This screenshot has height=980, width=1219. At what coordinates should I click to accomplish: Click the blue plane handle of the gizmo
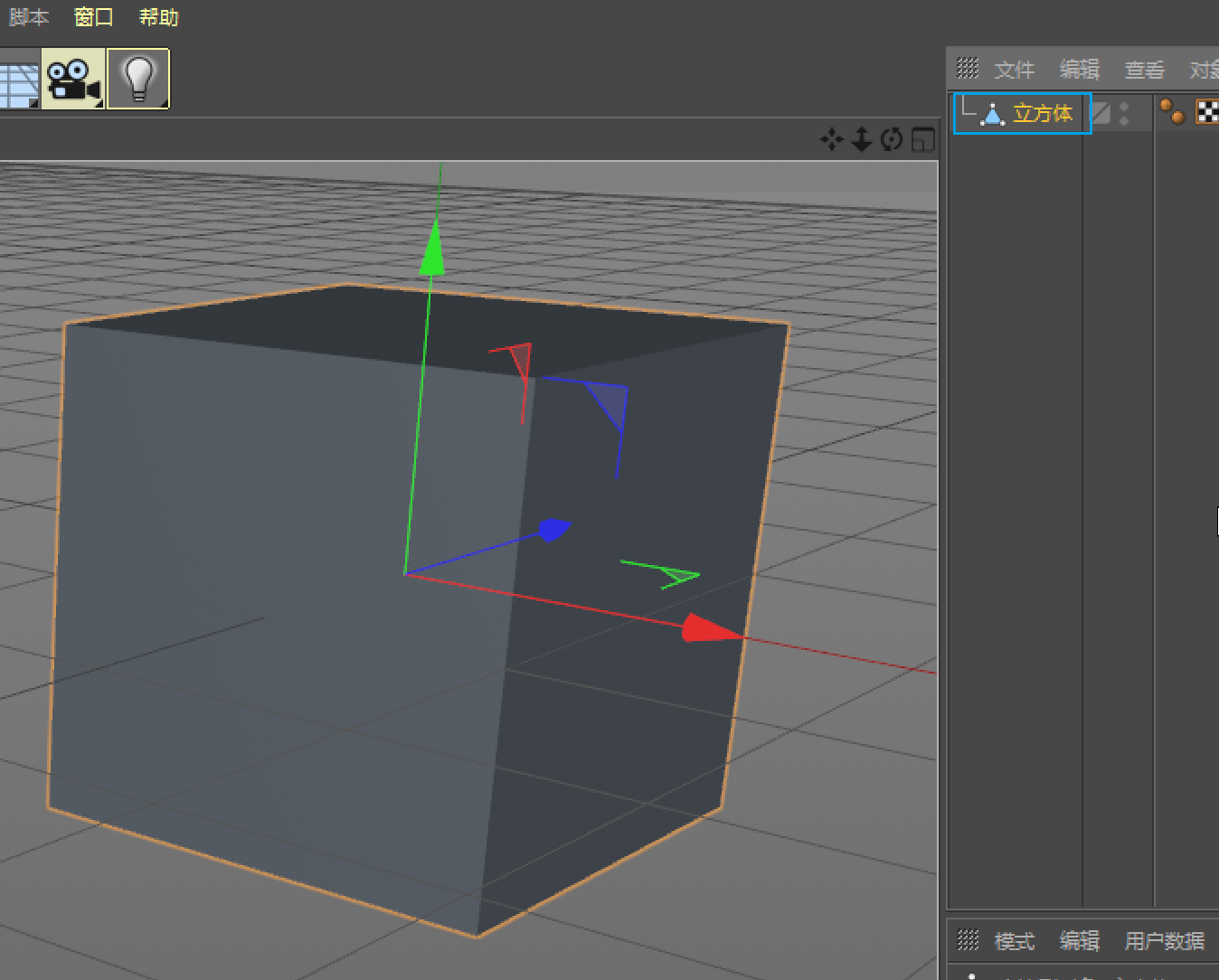click(610, 404)
